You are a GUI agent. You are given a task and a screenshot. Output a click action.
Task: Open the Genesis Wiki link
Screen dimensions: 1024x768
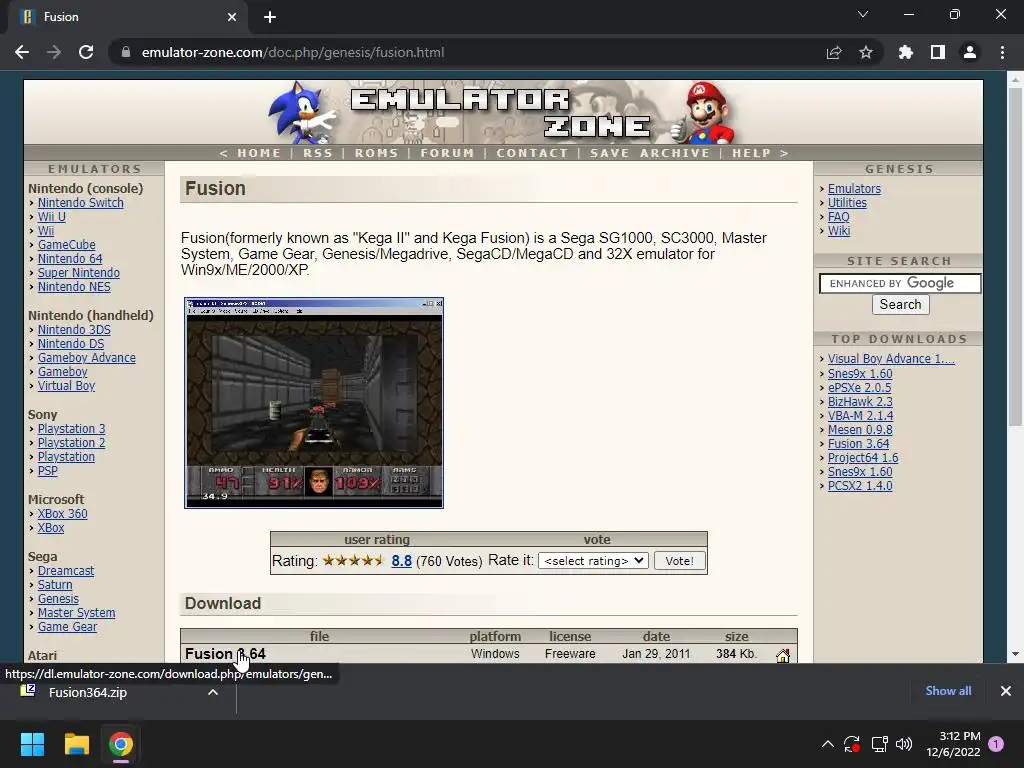pos(839,231)
